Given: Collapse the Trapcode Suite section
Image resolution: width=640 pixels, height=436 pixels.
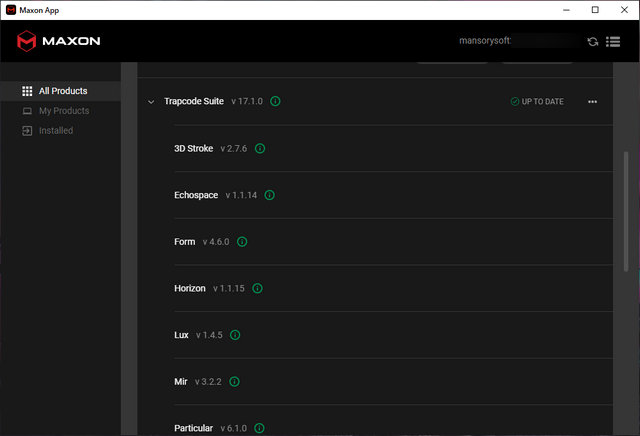Looking at the screenshot, I should (x=151, y=102).
